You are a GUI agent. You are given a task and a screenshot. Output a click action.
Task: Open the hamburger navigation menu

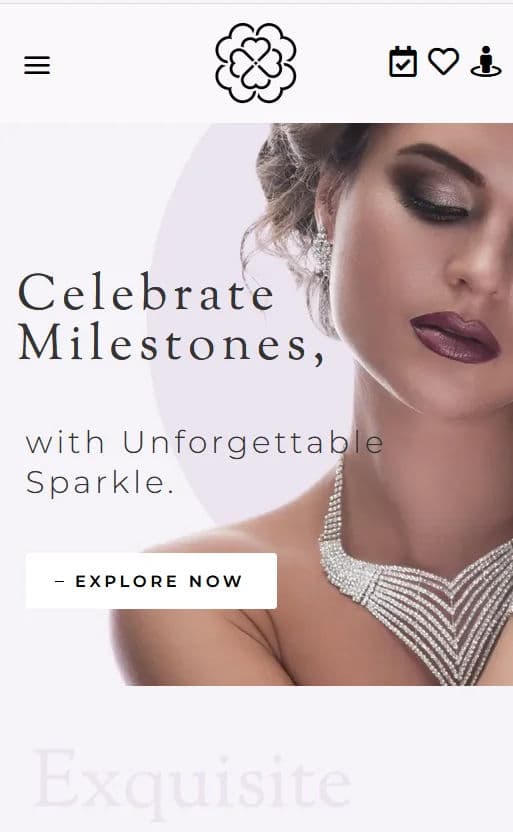point(37,65)
